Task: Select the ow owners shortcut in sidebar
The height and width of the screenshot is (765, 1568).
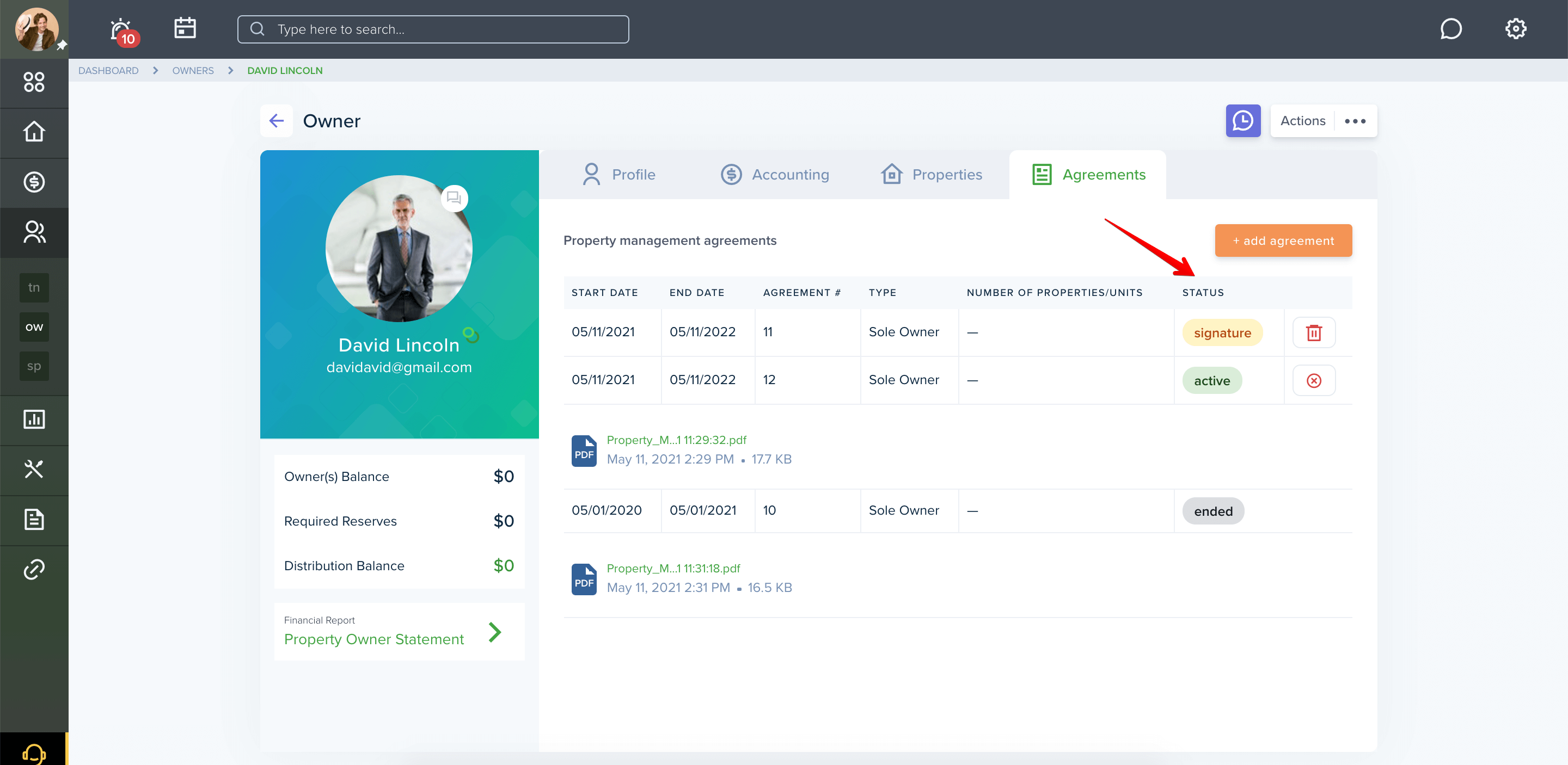Action: (34, 327)
